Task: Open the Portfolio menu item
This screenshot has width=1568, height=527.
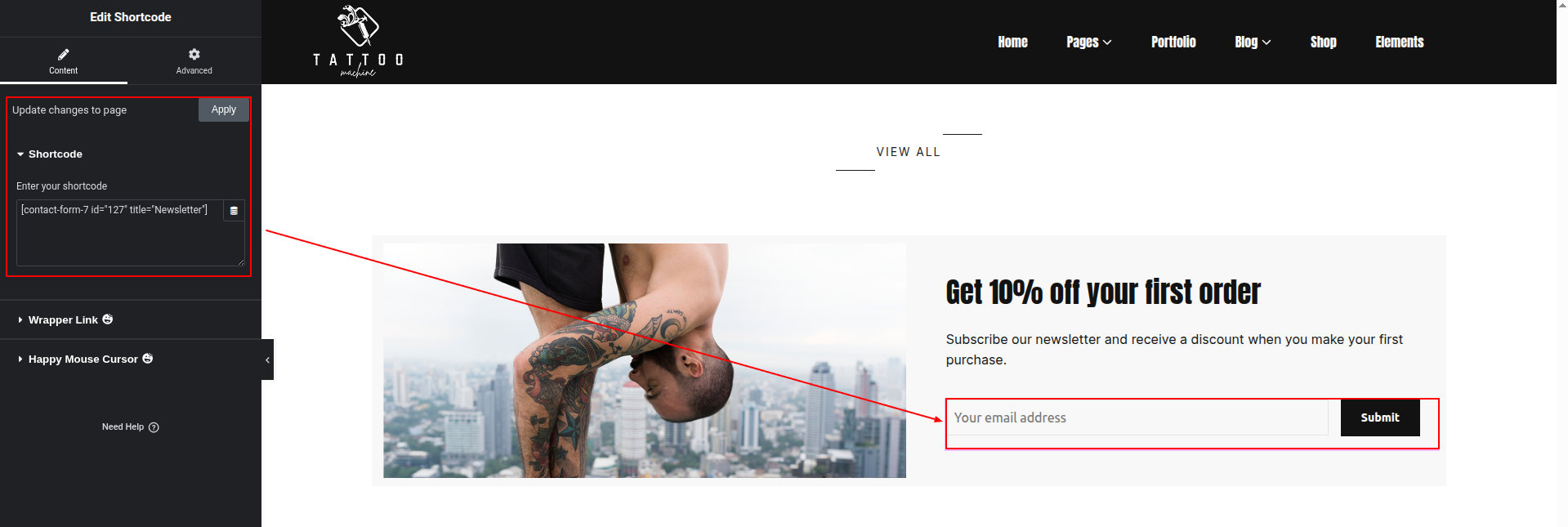Action: coord(1173,42)
